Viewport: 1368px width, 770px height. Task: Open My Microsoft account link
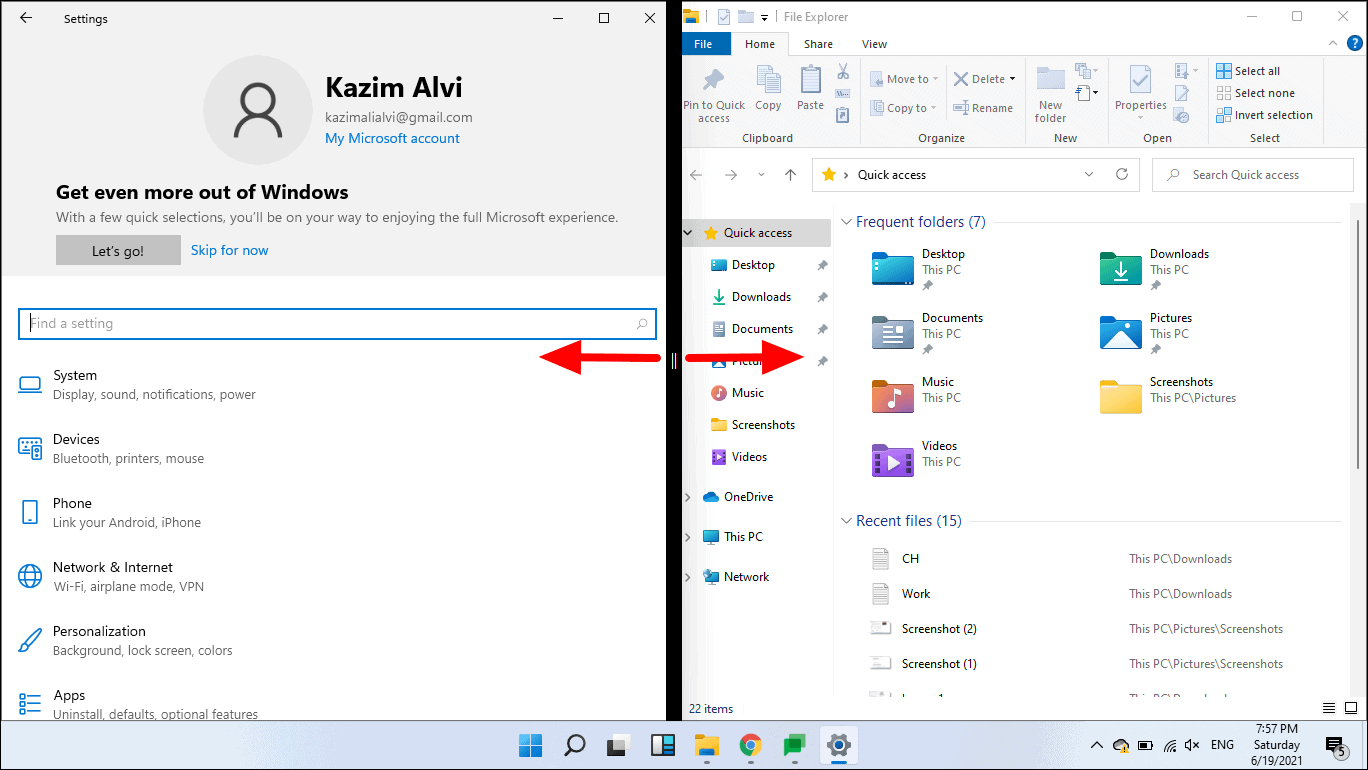click(392, 138)
